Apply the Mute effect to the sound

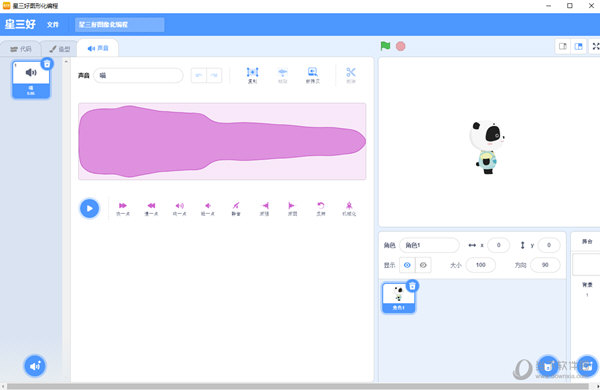click(236, 209)
